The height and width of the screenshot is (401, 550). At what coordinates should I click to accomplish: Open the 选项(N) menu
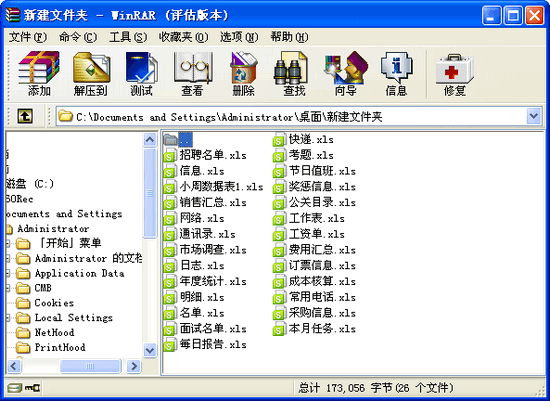click(x=239, y=37)
